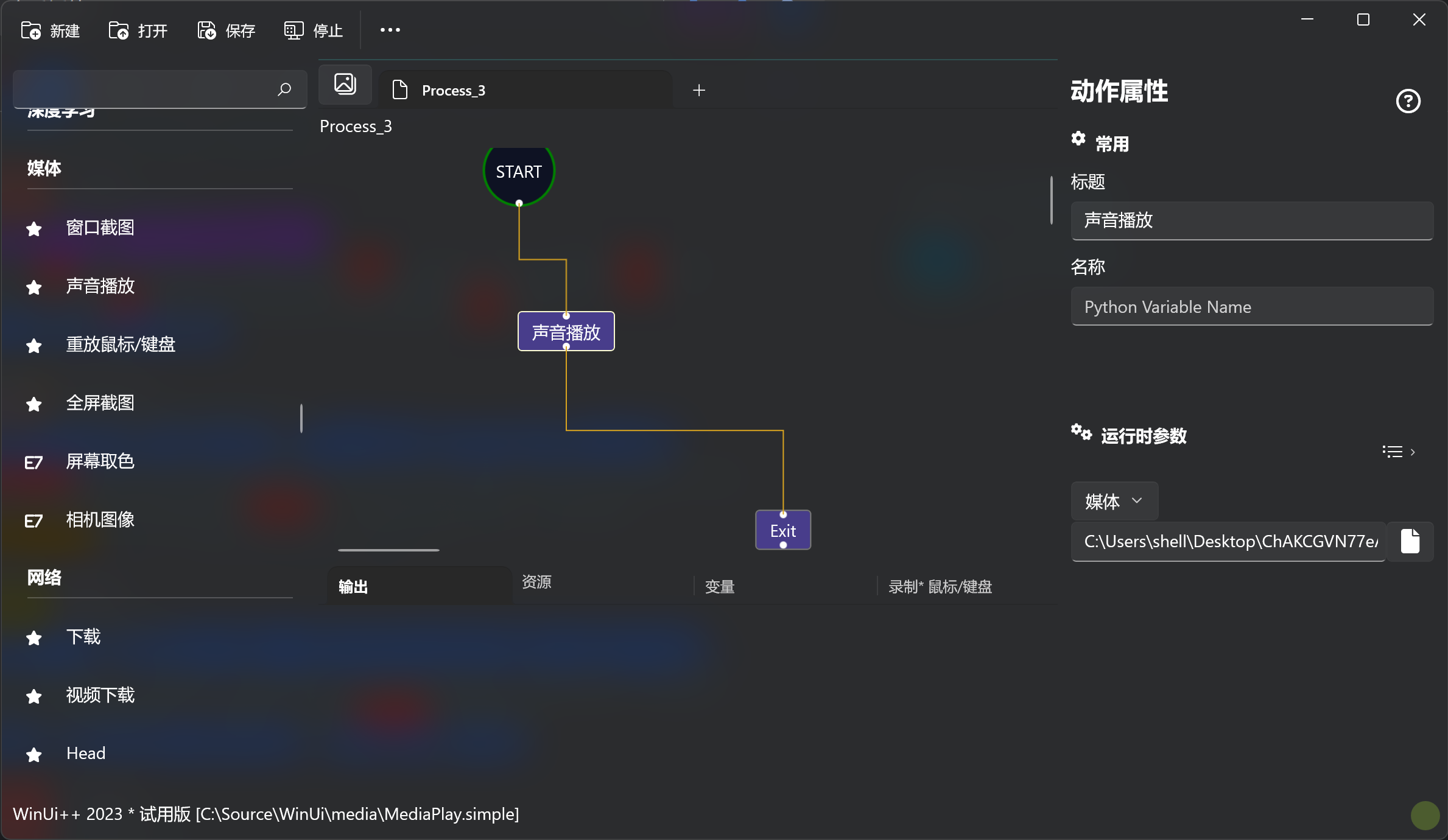Click the 停止 (Stop) toolbar icon
Viewport: 1448px width, 840px height.
(x=293, y=30)
